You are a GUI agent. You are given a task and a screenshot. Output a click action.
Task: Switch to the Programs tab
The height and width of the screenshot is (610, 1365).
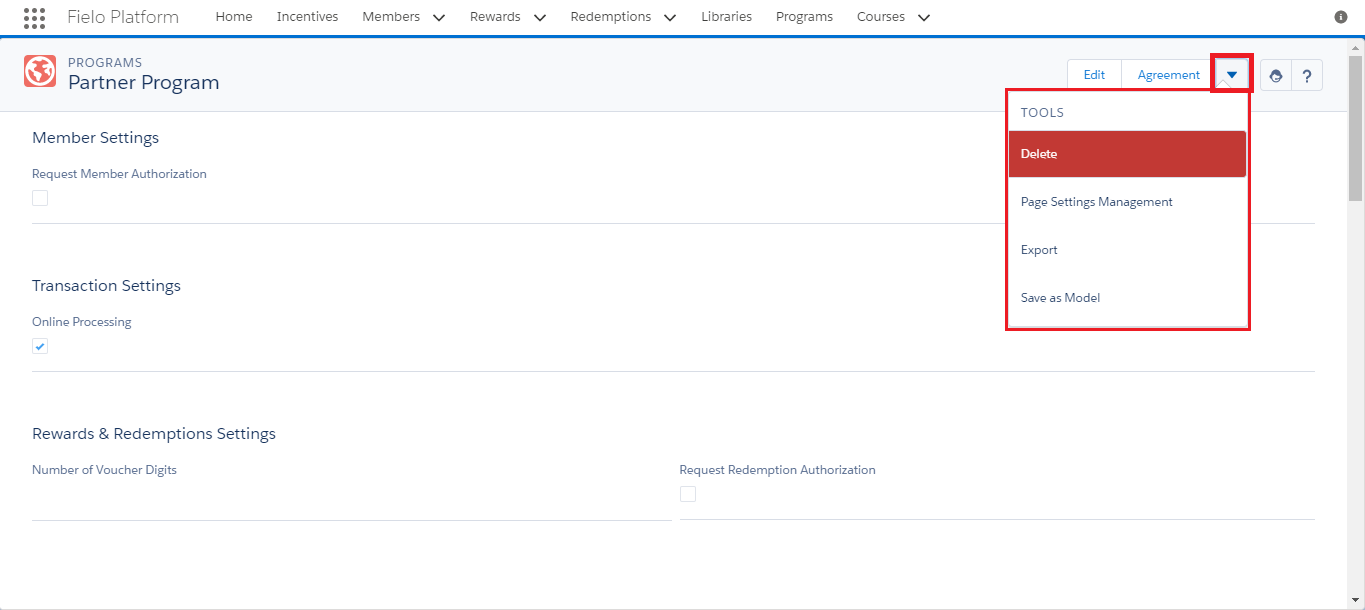804,17
